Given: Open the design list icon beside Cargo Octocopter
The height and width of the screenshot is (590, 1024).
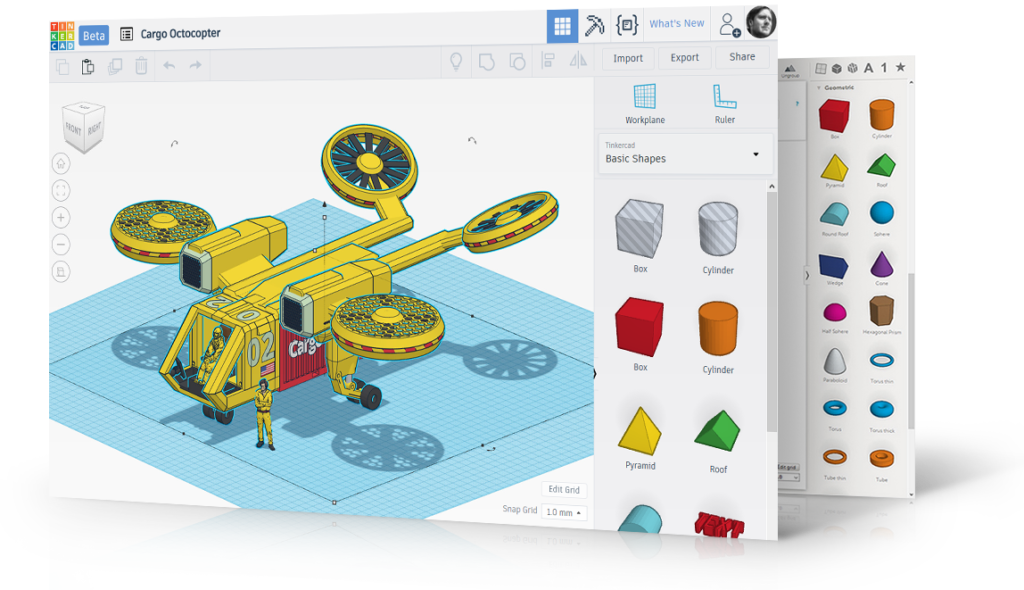Looking at the screenshot, I should [x=127, y=34].
